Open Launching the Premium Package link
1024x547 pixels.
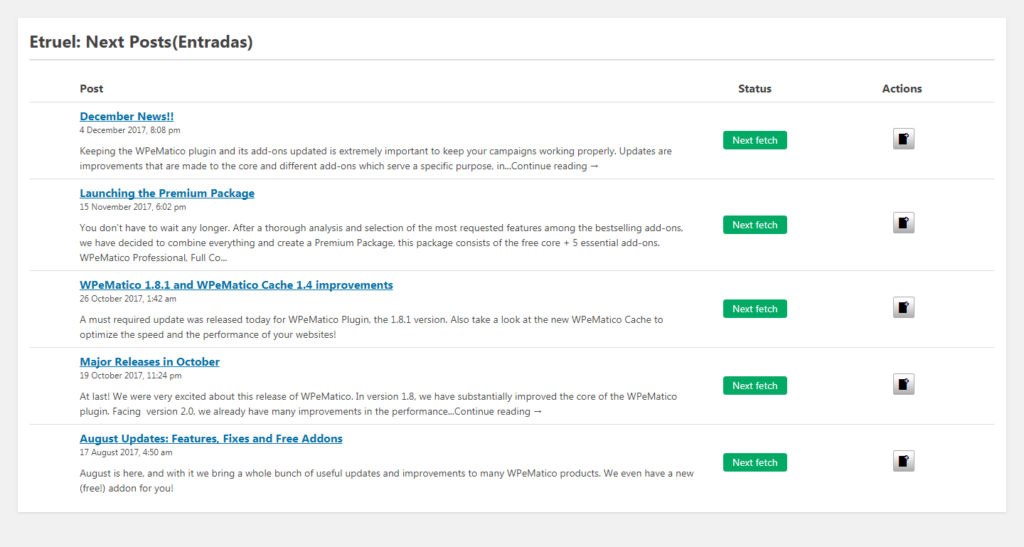167,193
